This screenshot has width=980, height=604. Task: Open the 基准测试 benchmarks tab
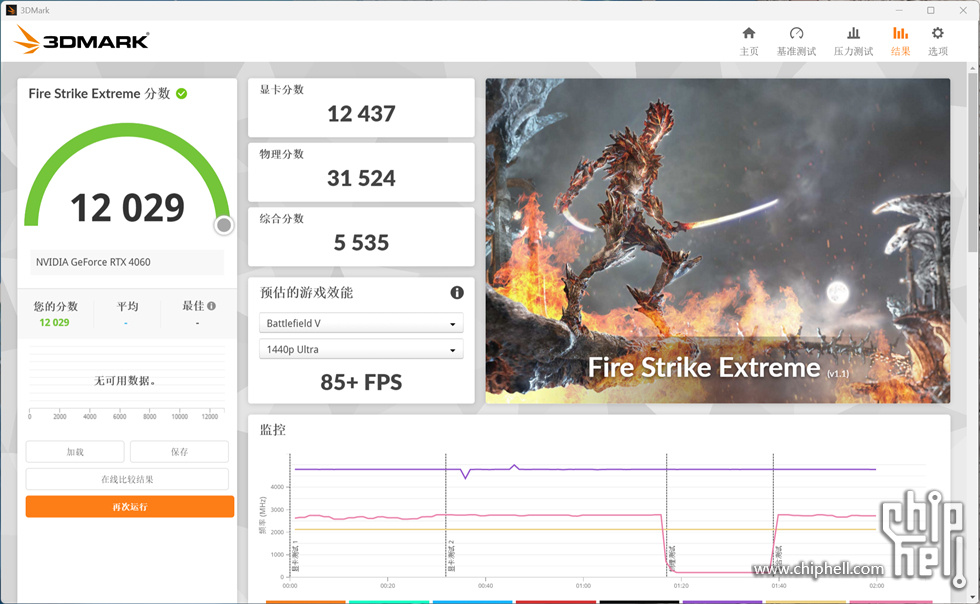coord(796,41)
